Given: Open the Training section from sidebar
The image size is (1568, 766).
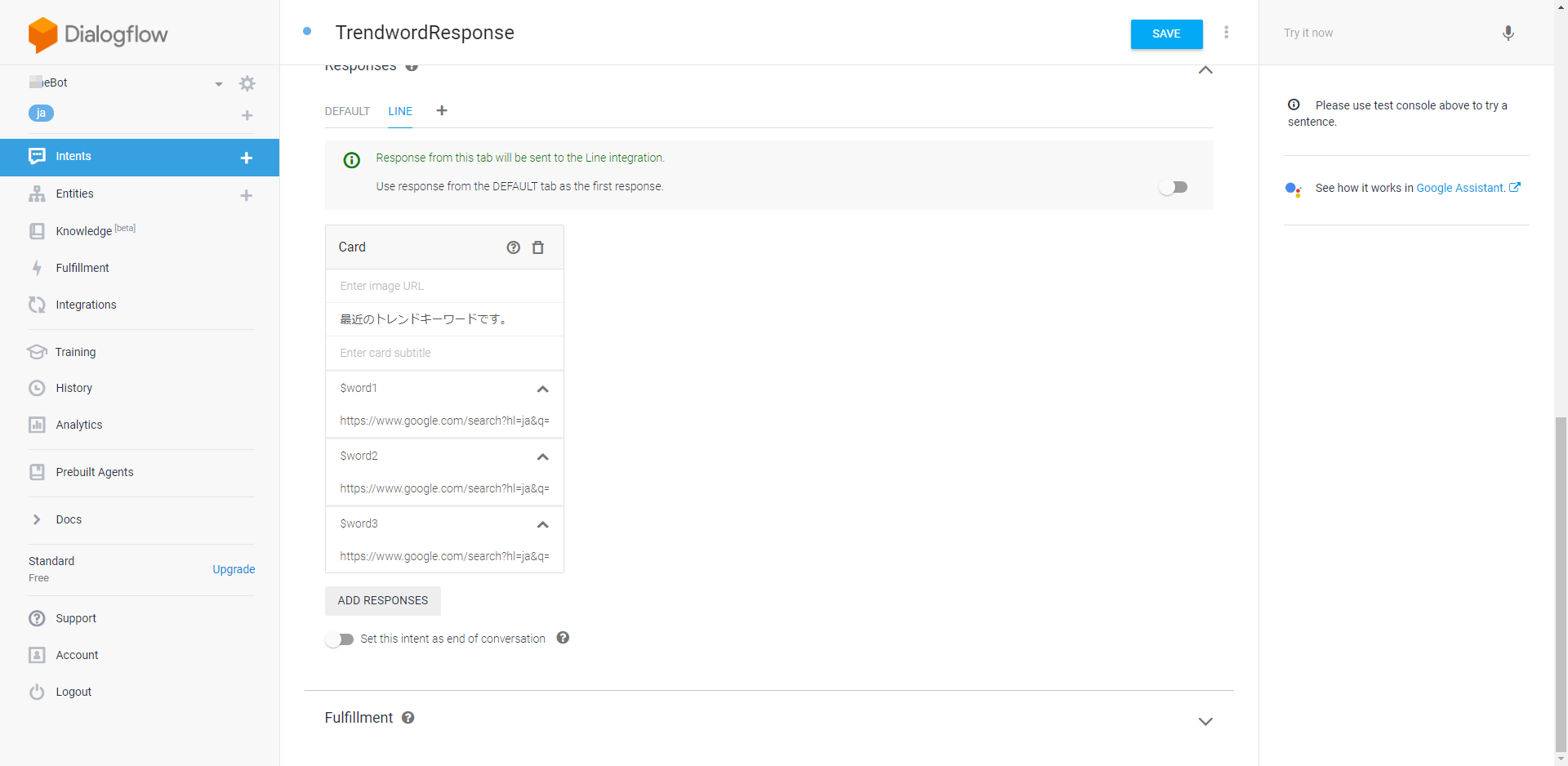Looking at the screenshot, I should (73, 351).
